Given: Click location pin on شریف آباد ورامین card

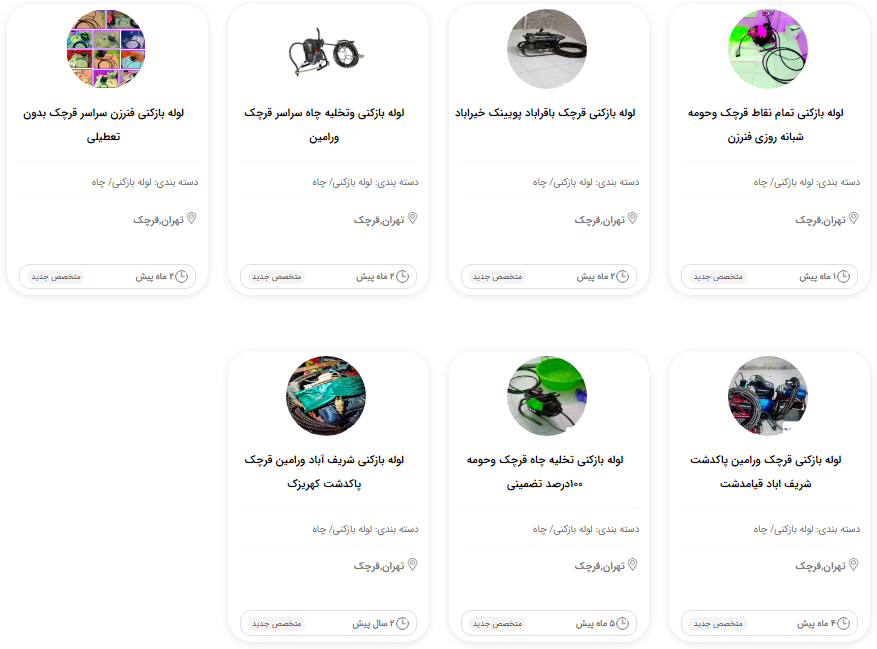Looking at the screenshot, I should point(412,565).
